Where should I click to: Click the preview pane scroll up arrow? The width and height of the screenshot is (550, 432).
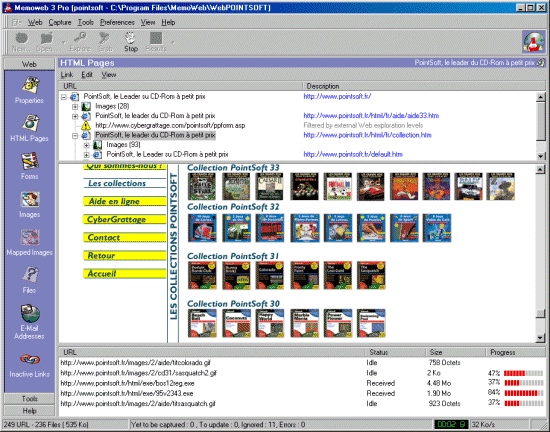[x=541, y=170]
